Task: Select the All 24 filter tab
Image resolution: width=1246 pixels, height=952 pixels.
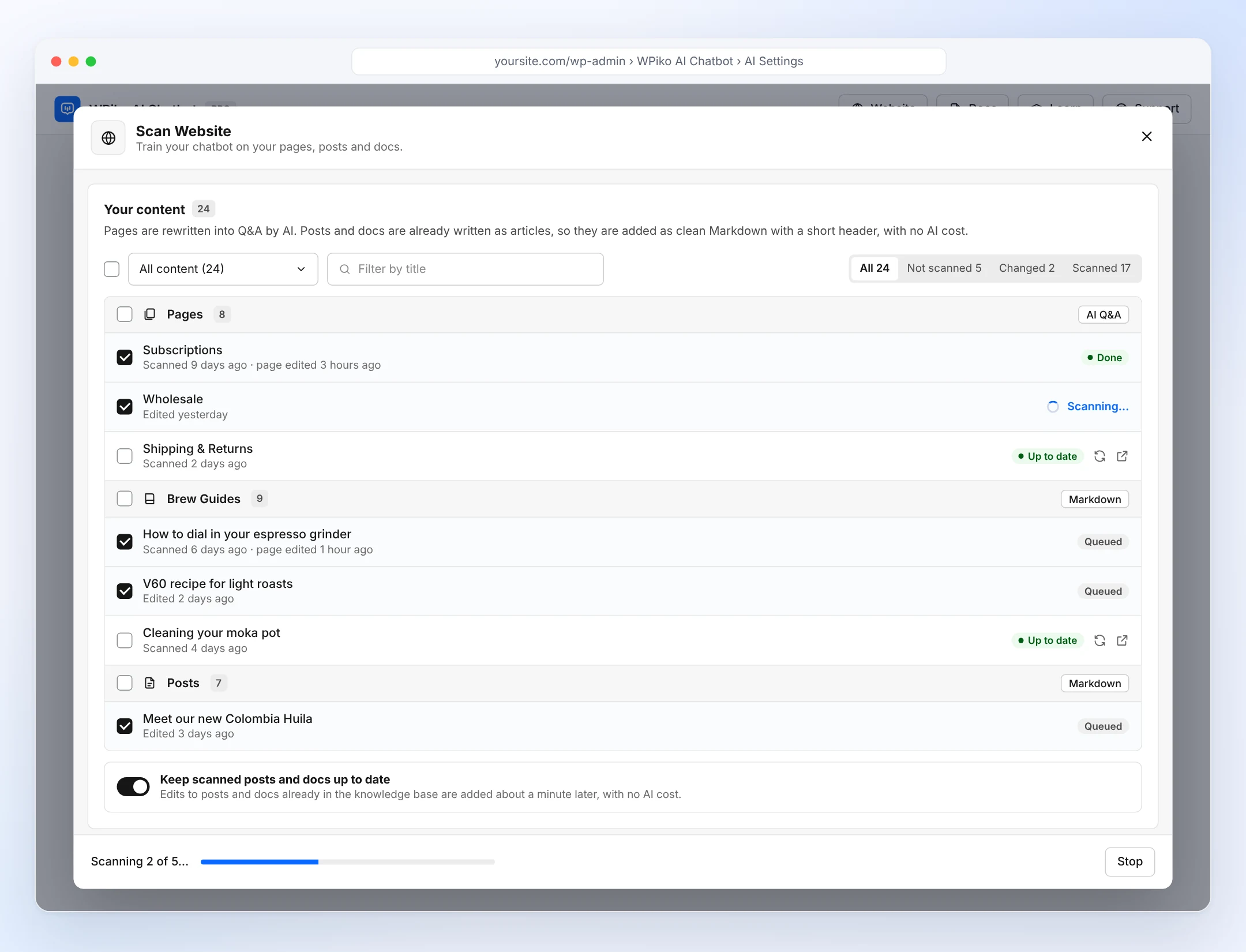Action: pos(875,268)
